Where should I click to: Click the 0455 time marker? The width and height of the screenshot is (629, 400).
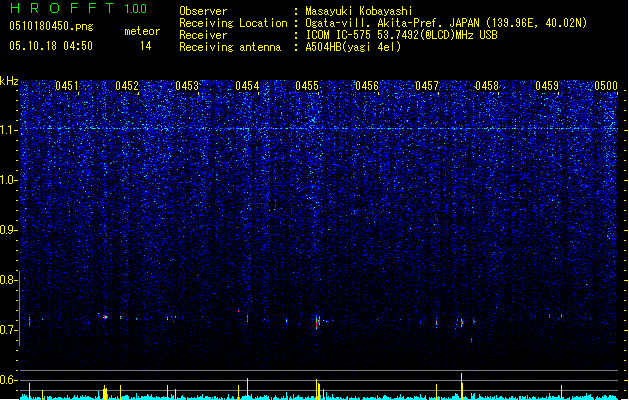(x=307, y=86)
